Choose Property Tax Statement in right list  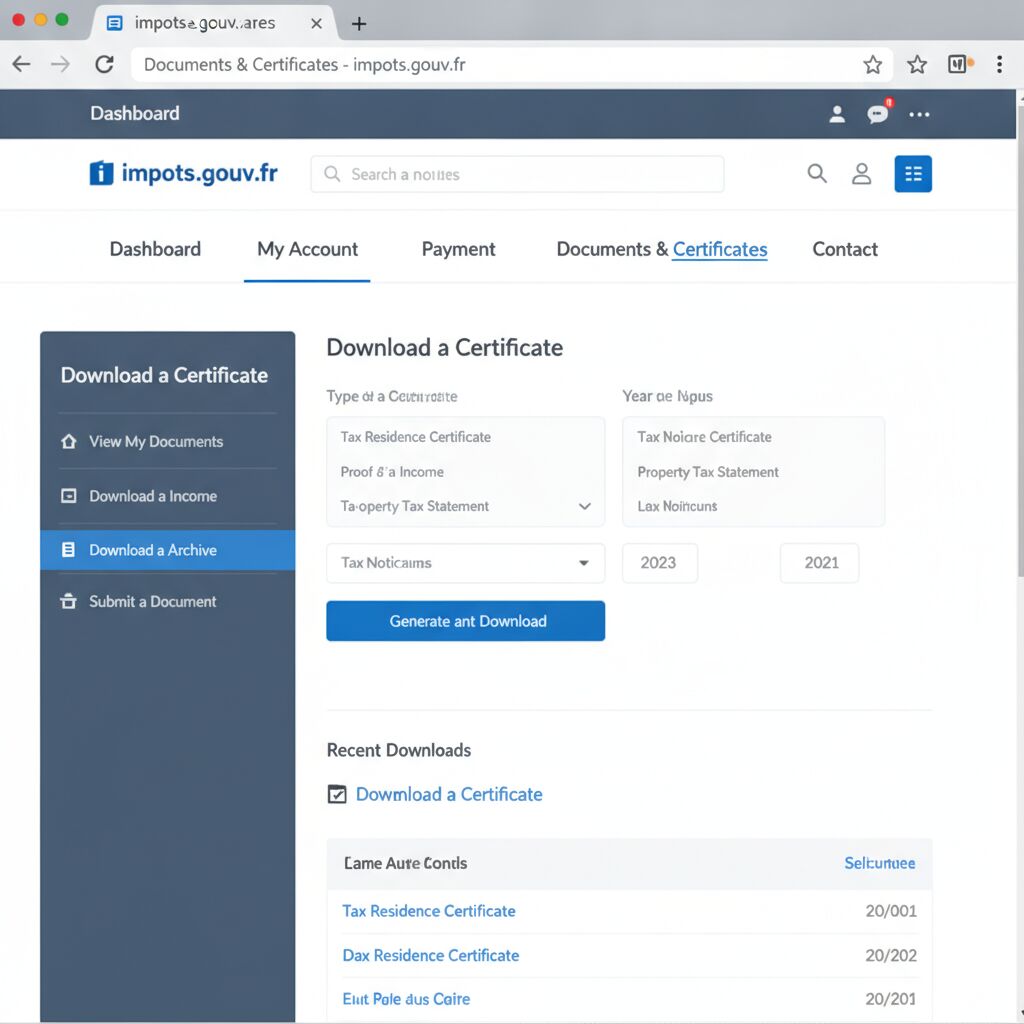click(708, 472)
